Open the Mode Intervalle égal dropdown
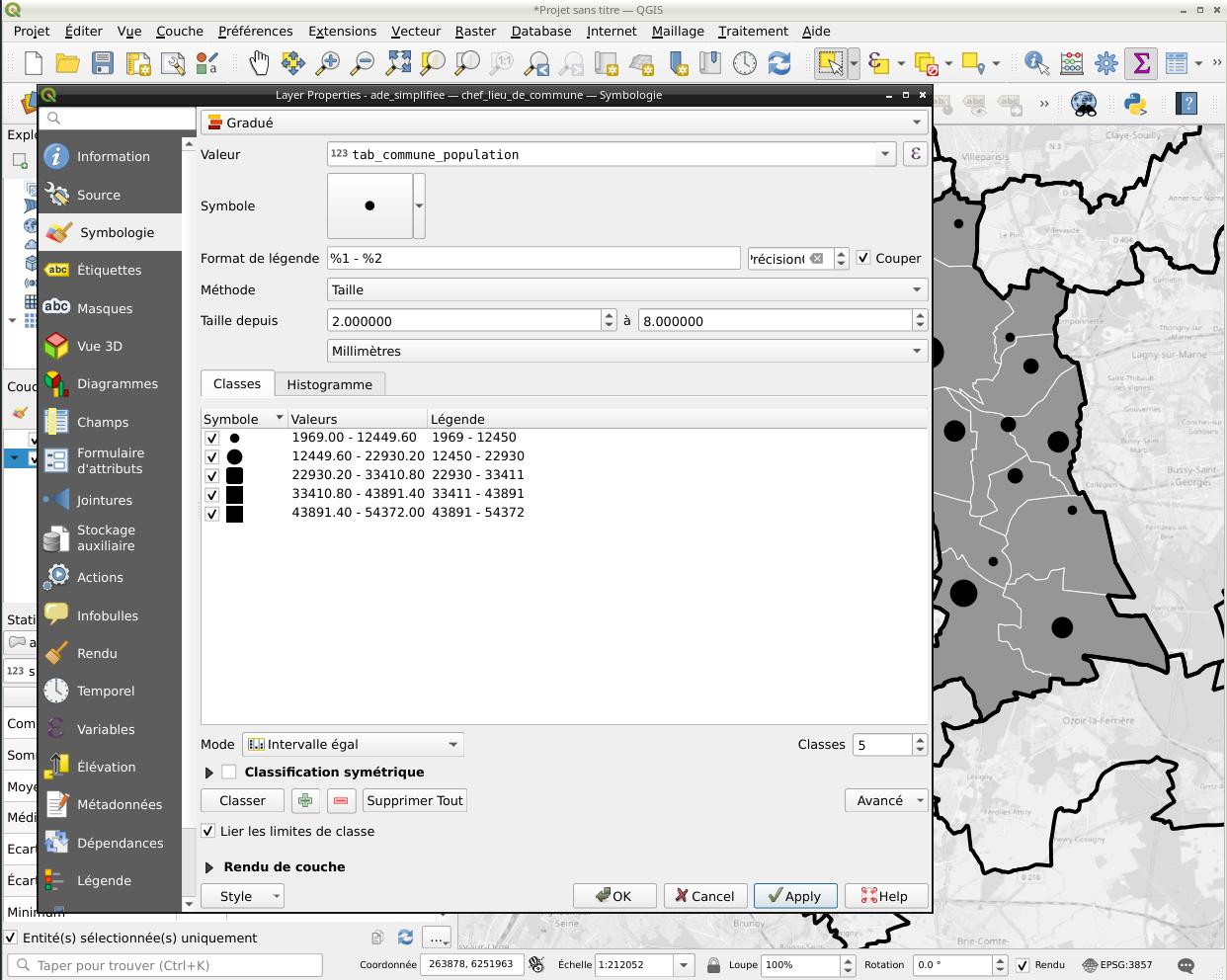 [353, 744]
